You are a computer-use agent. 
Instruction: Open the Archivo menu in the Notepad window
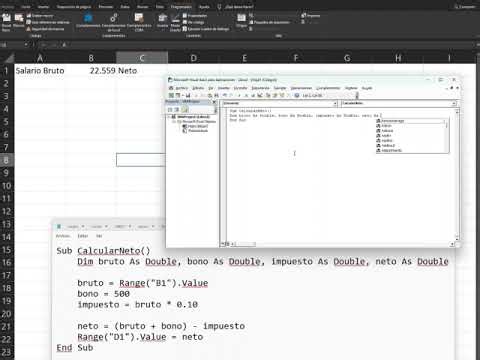pos(63,236)
